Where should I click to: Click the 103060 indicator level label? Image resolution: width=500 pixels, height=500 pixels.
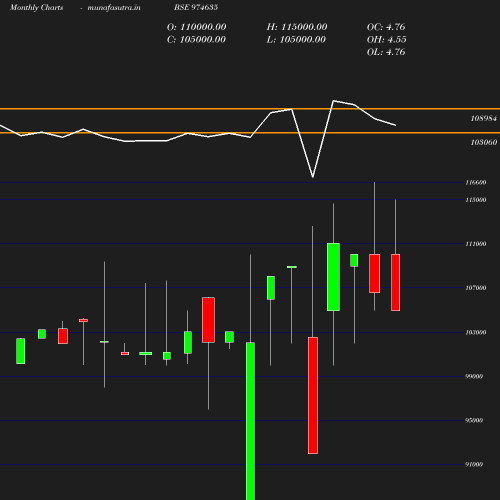[x=484, y=142]
